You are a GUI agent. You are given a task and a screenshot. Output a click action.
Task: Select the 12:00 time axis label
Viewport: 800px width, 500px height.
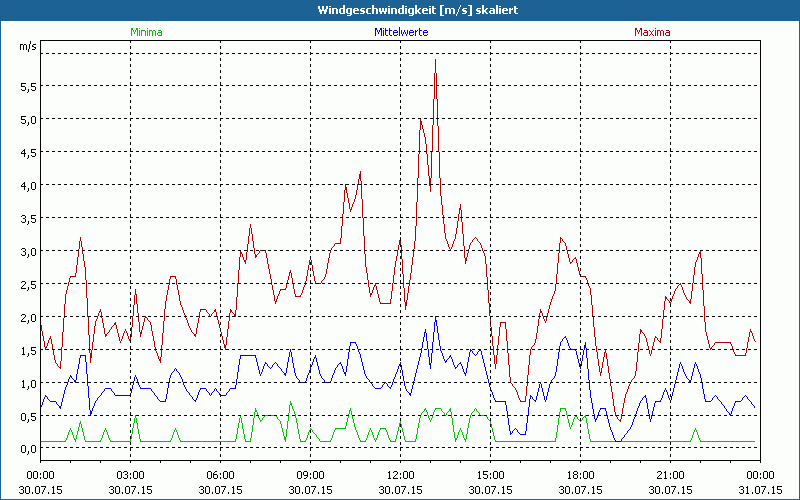(400, 474)
